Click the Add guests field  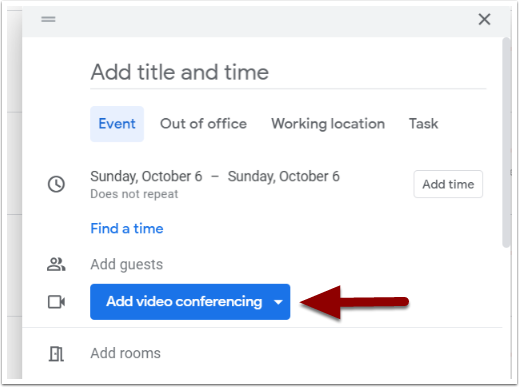click(127, 265)
